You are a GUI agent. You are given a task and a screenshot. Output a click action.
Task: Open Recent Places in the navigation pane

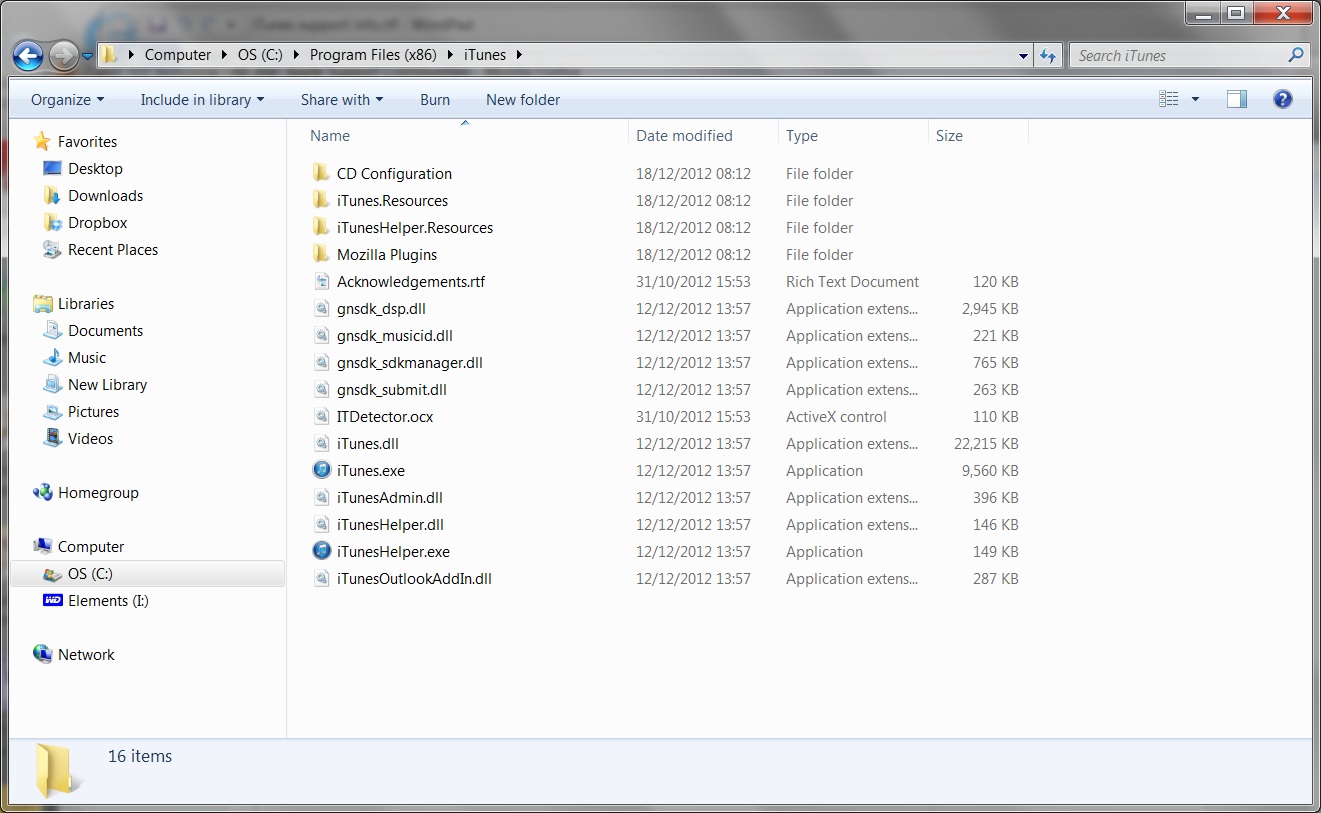(x=113, y=250)
